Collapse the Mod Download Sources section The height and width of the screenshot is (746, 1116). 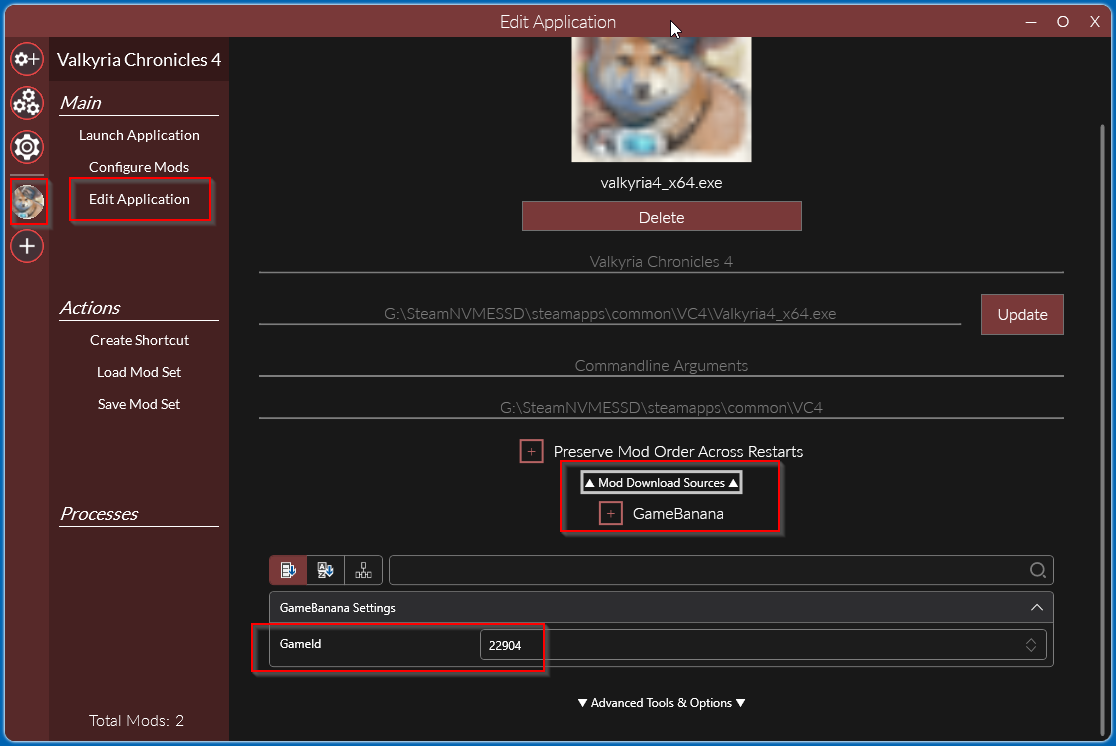(x=661, y=483)
